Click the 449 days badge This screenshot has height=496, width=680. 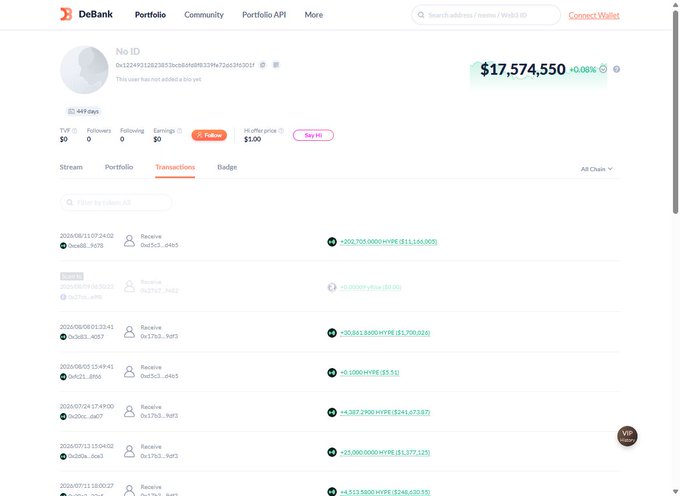(x=83, y=111)
